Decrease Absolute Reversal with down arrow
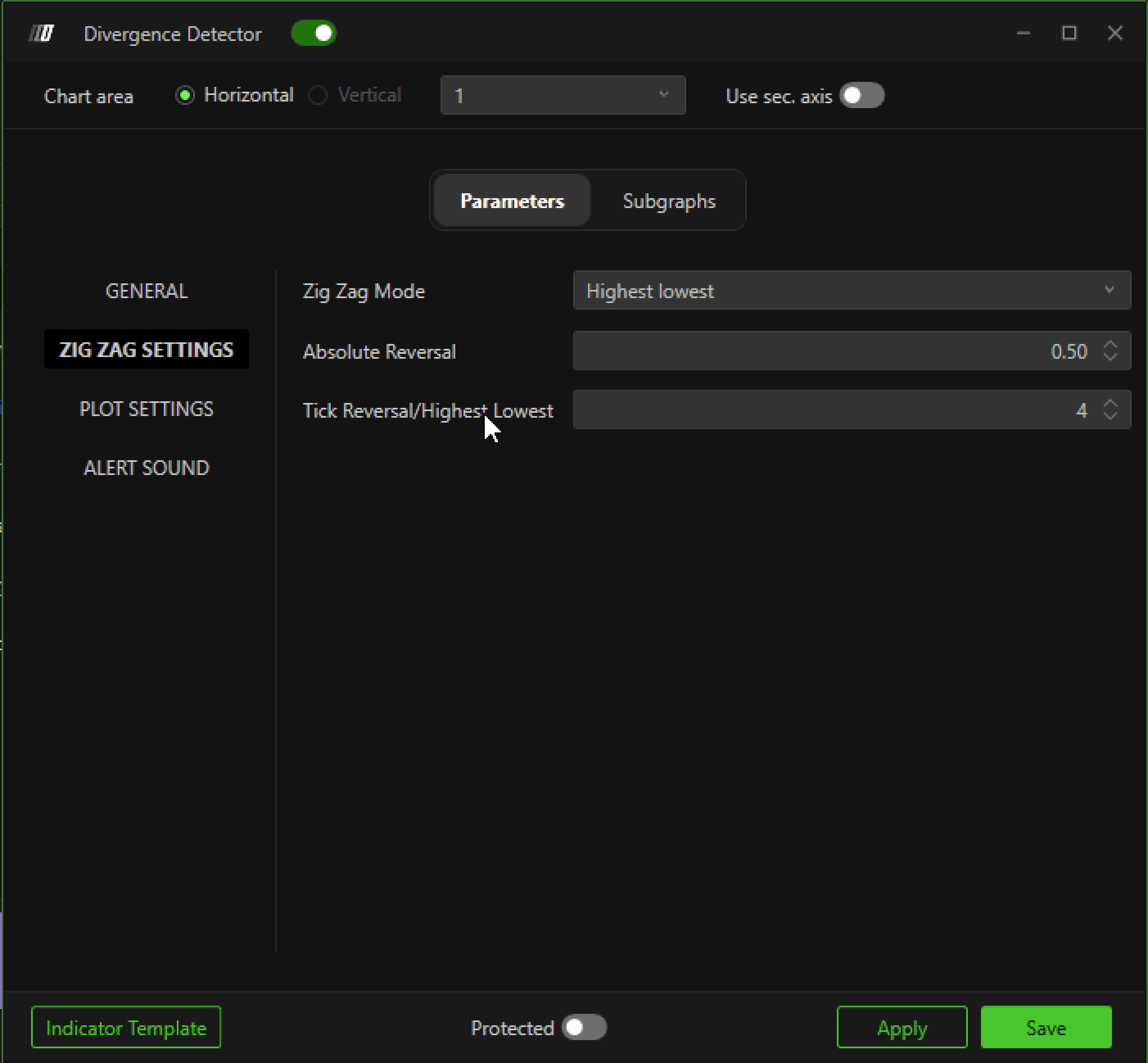This screenshot has width=1148, height=1063. pos(1110,357)
